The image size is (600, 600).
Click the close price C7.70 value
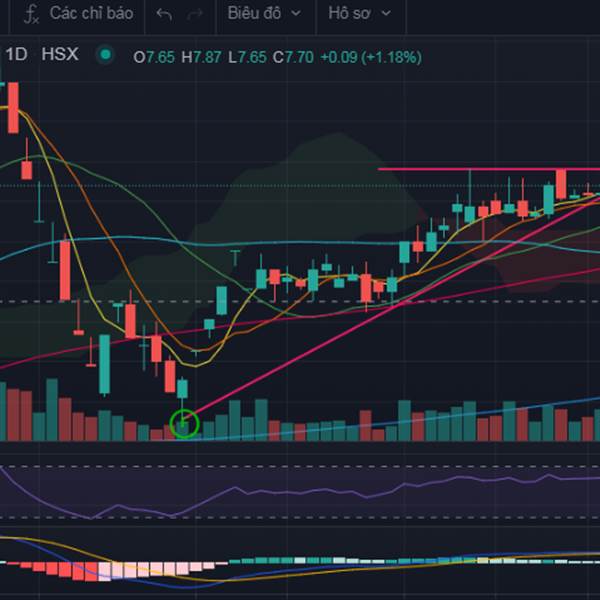293,57
